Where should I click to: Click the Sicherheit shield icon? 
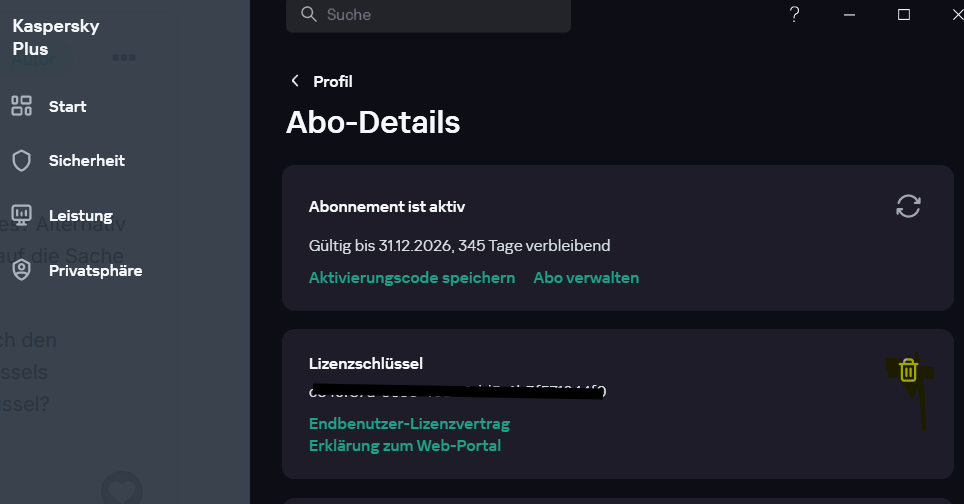click(21, 160)
